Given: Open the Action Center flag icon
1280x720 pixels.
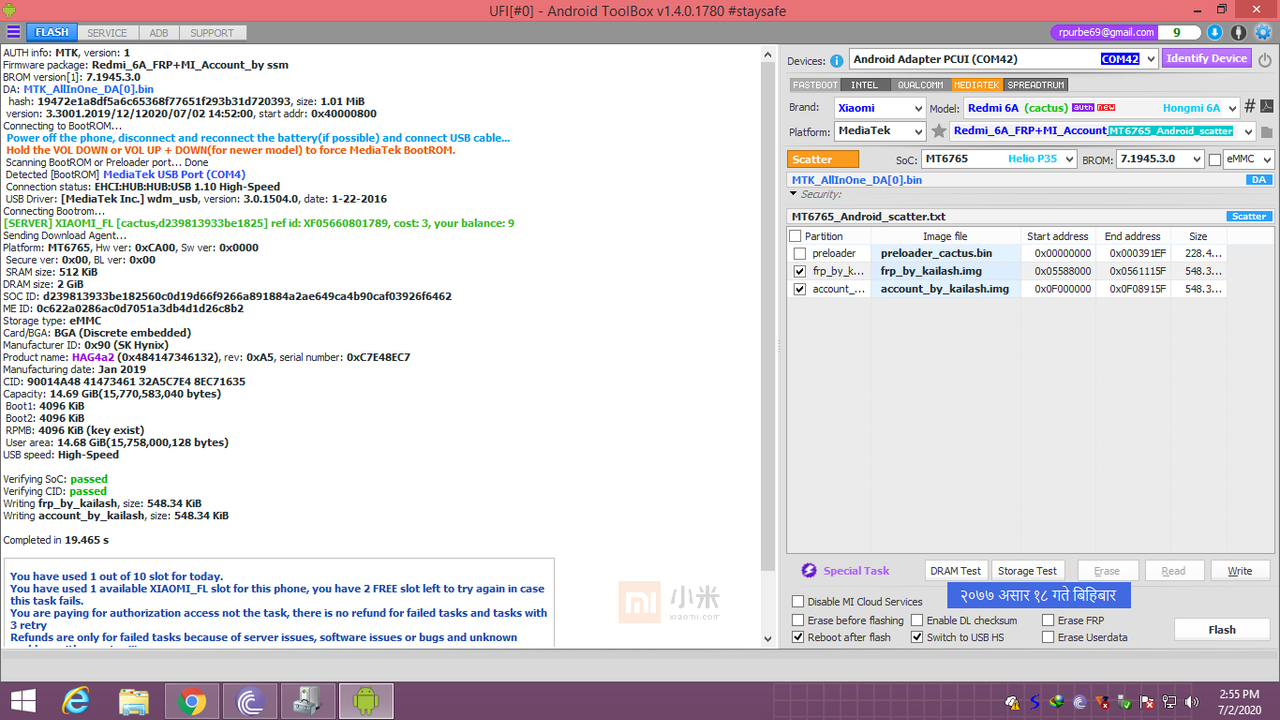Looking at the screenshot, I should tap(1145, 703).
